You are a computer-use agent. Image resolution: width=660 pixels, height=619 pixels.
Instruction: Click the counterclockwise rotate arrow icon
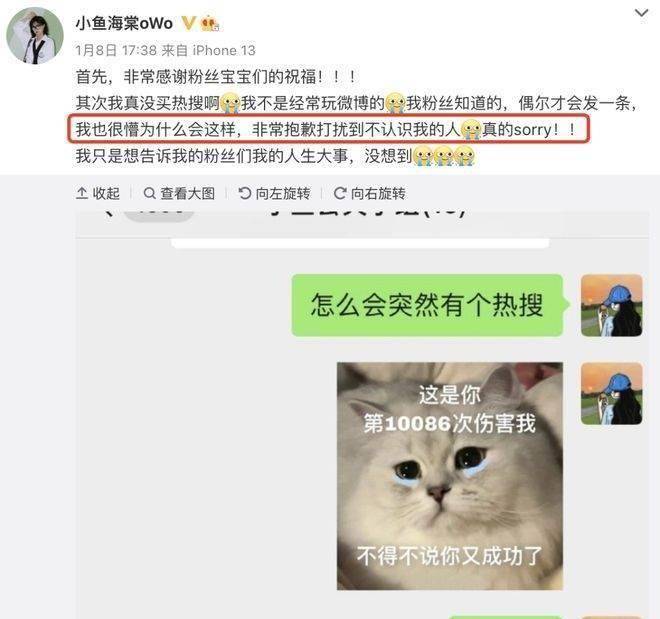pos(245,194)
